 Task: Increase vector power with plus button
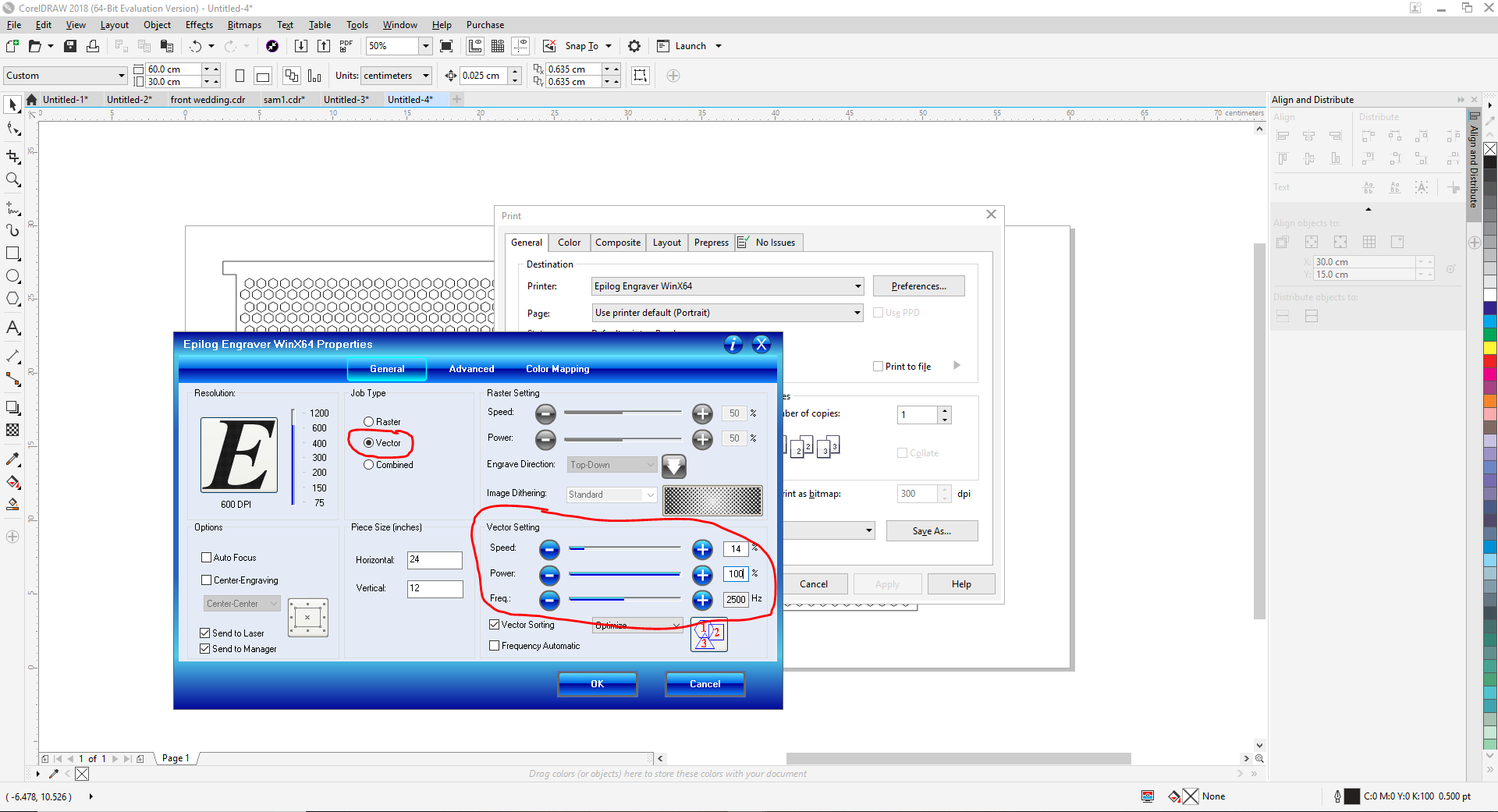702,575
